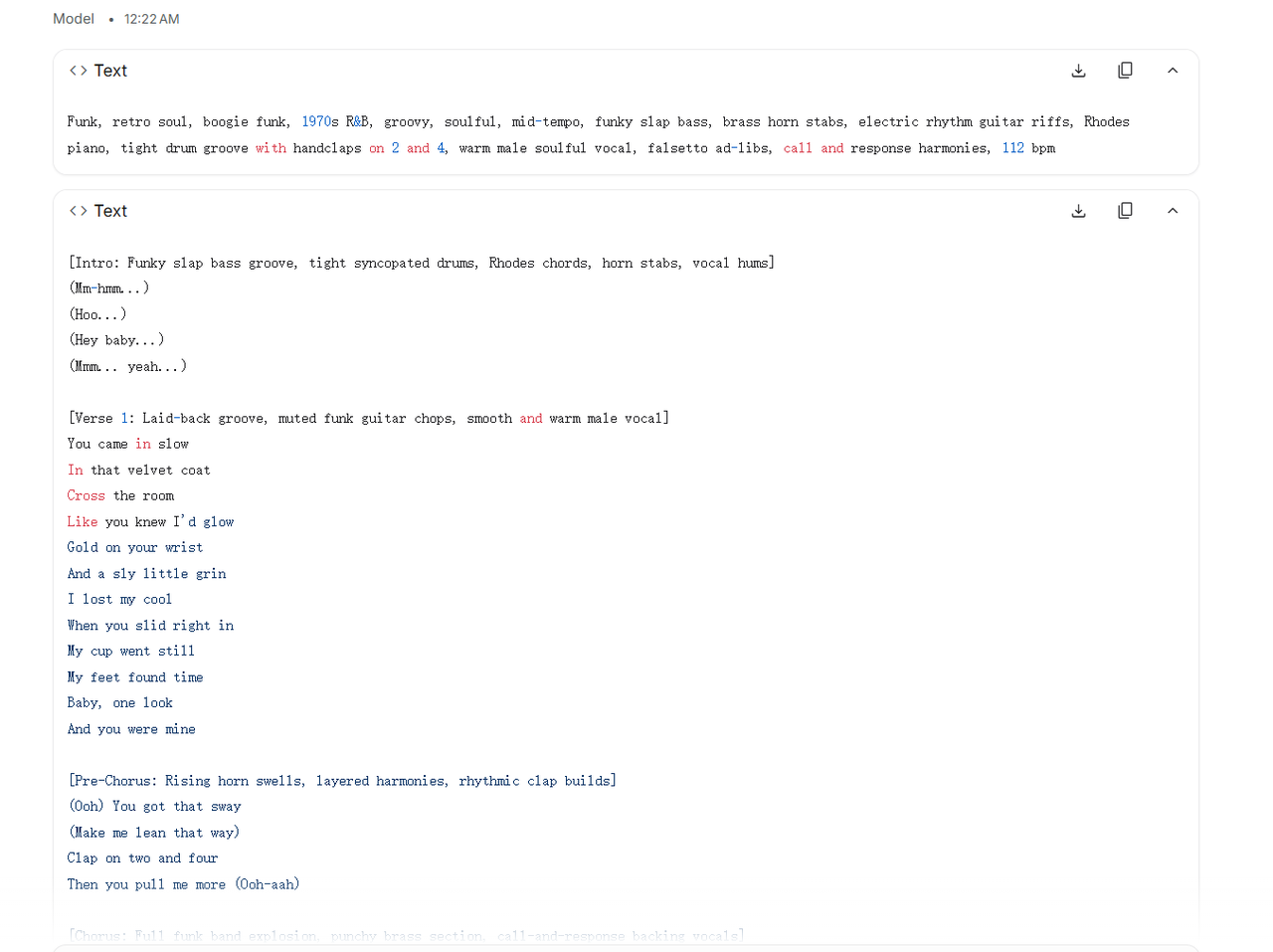Download the text block starting "Funk, retro soul"
1273x952 pixels.
[x=1078, y=71]
